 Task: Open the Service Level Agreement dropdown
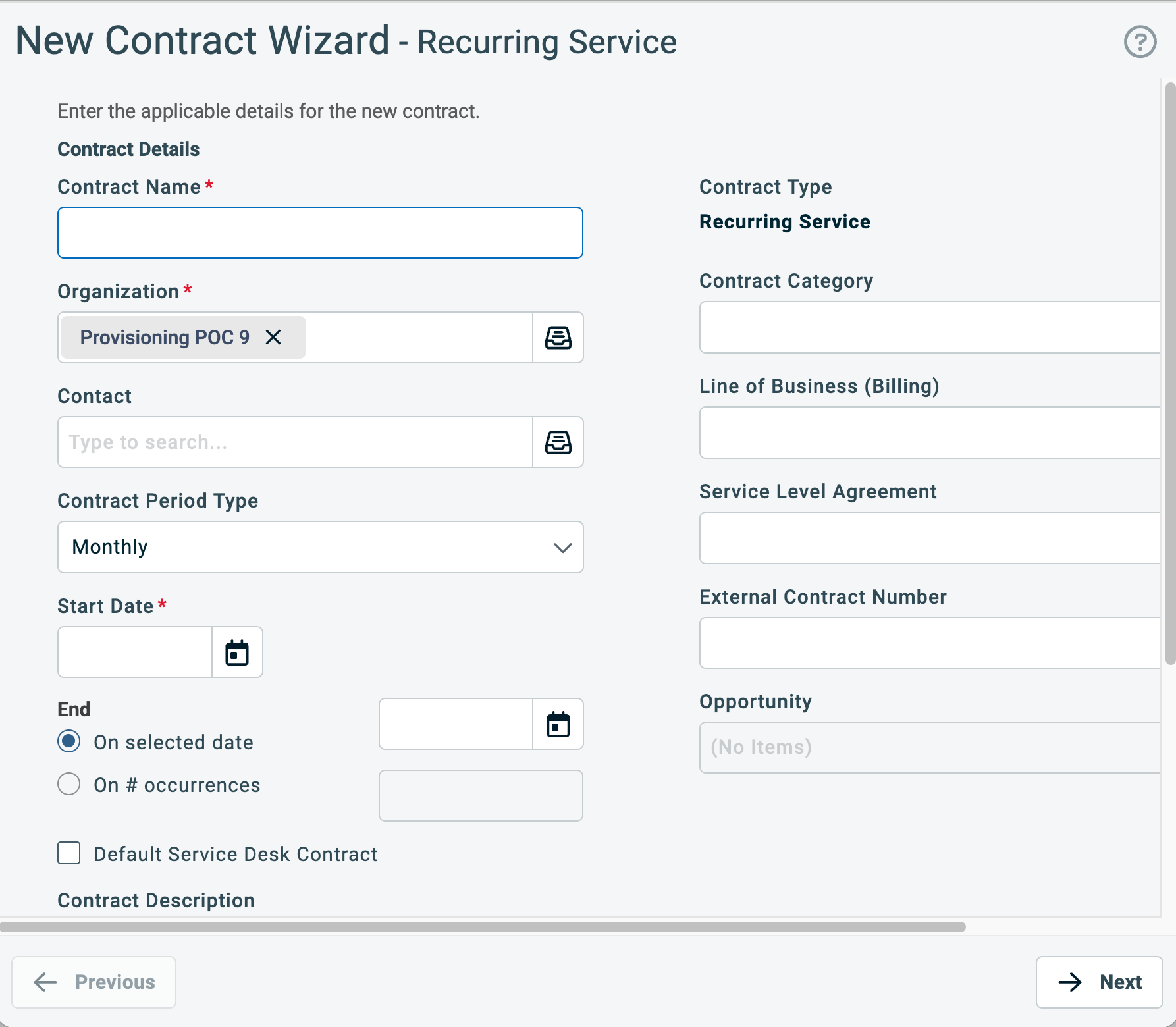tap(930, 538)
